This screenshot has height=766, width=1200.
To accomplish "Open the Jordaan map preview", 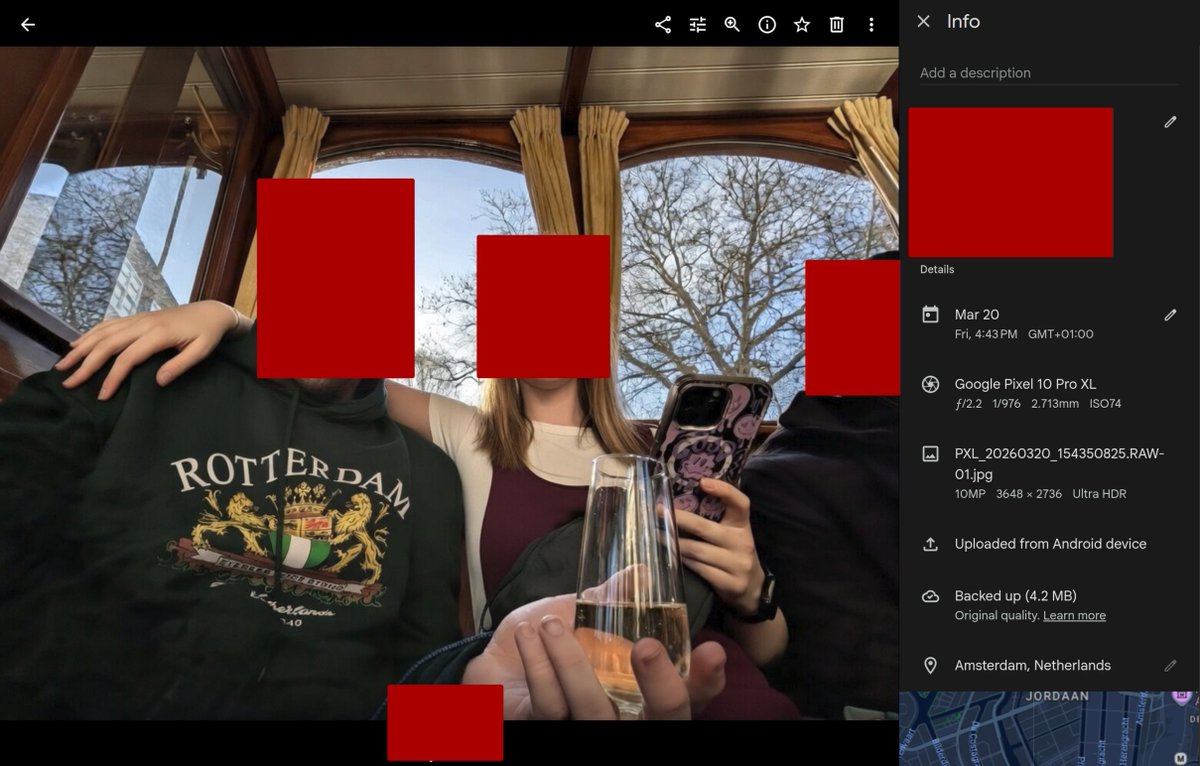I will pyautogui.click(x=1049, y=728).
